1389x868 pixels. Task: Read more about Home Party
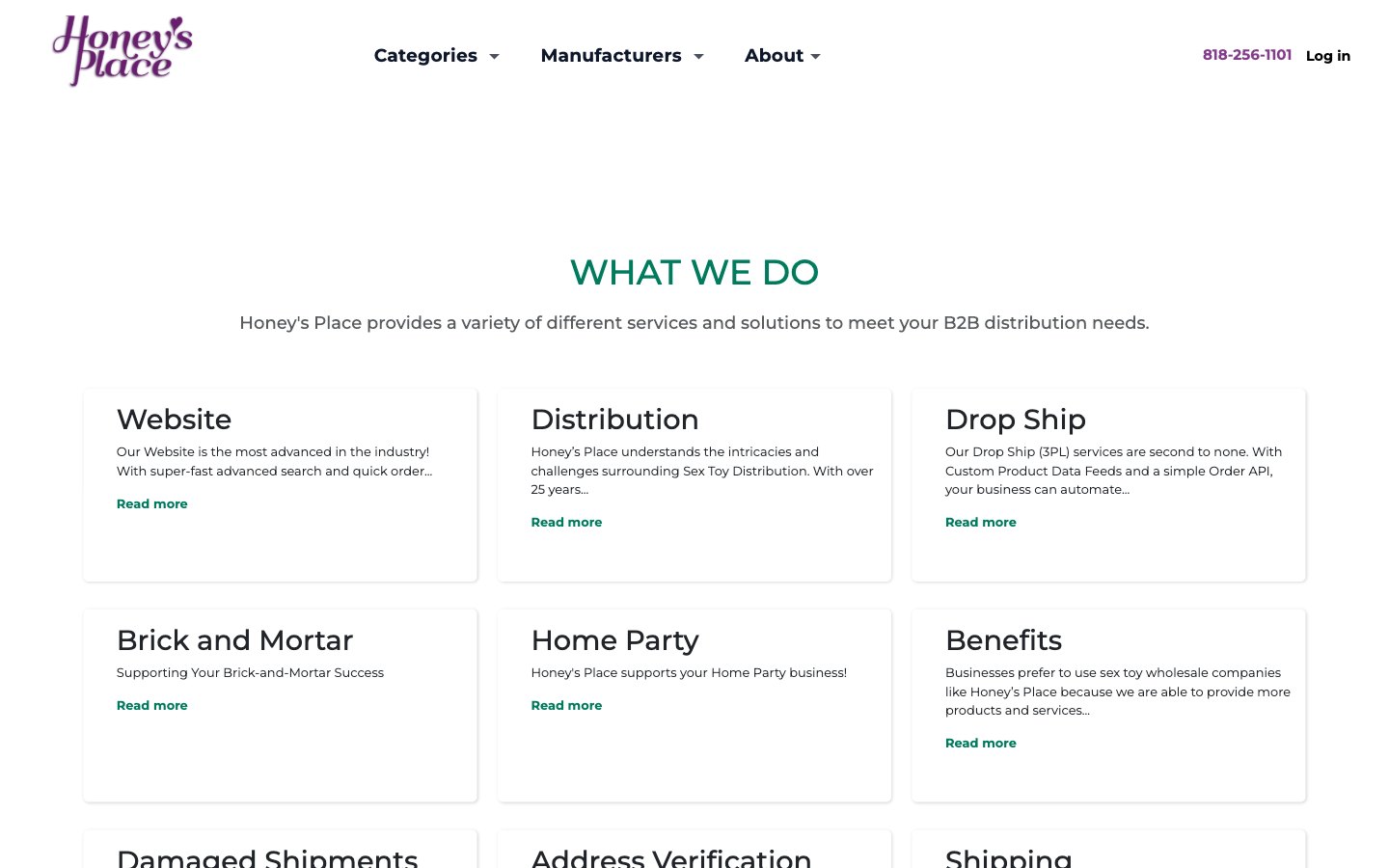(566, 705)
